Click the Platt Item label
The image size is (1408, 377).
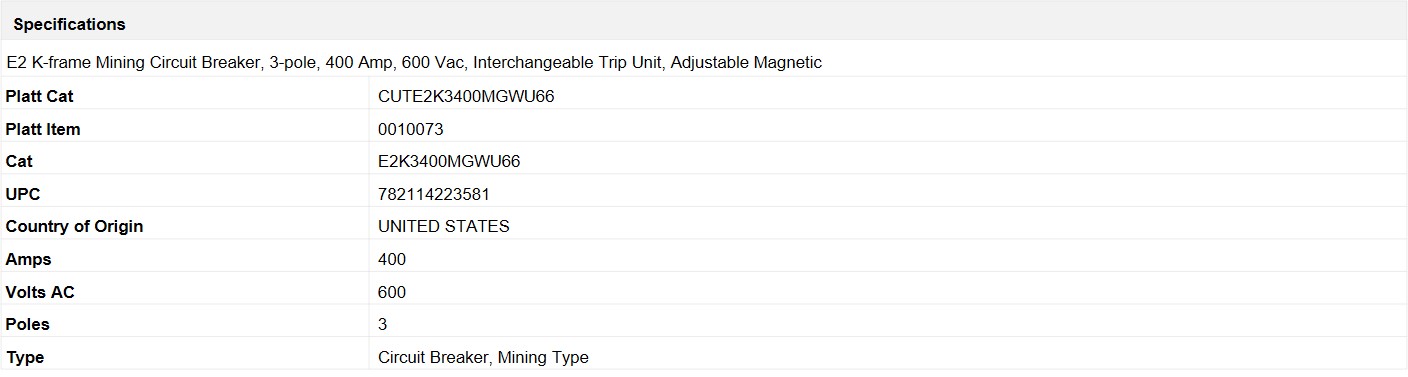click(43, 129)
